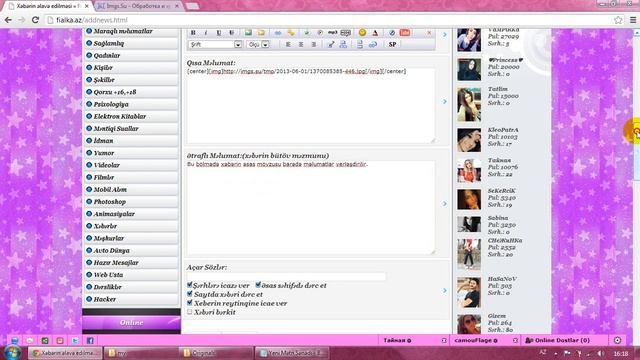Image resolution: width=640 pixels, height=360 pixels.
Task: Go back in browser history
Action: pyautogui.click(x=8, y=20)
